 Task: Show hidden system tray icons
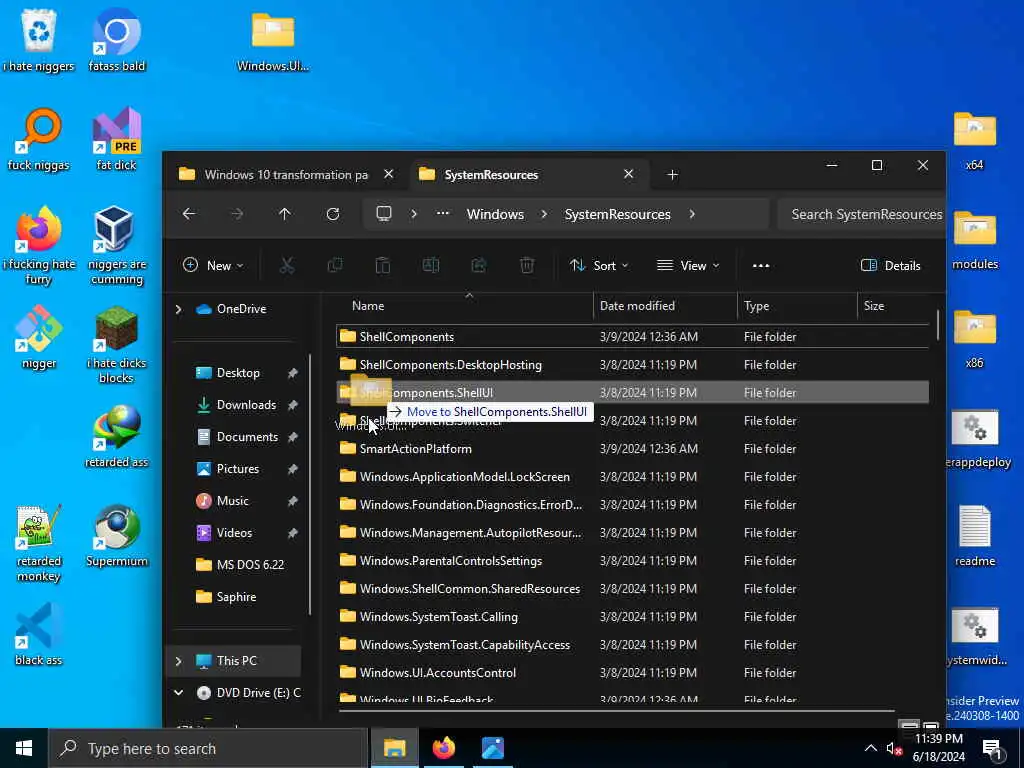[x=871, y=748]
